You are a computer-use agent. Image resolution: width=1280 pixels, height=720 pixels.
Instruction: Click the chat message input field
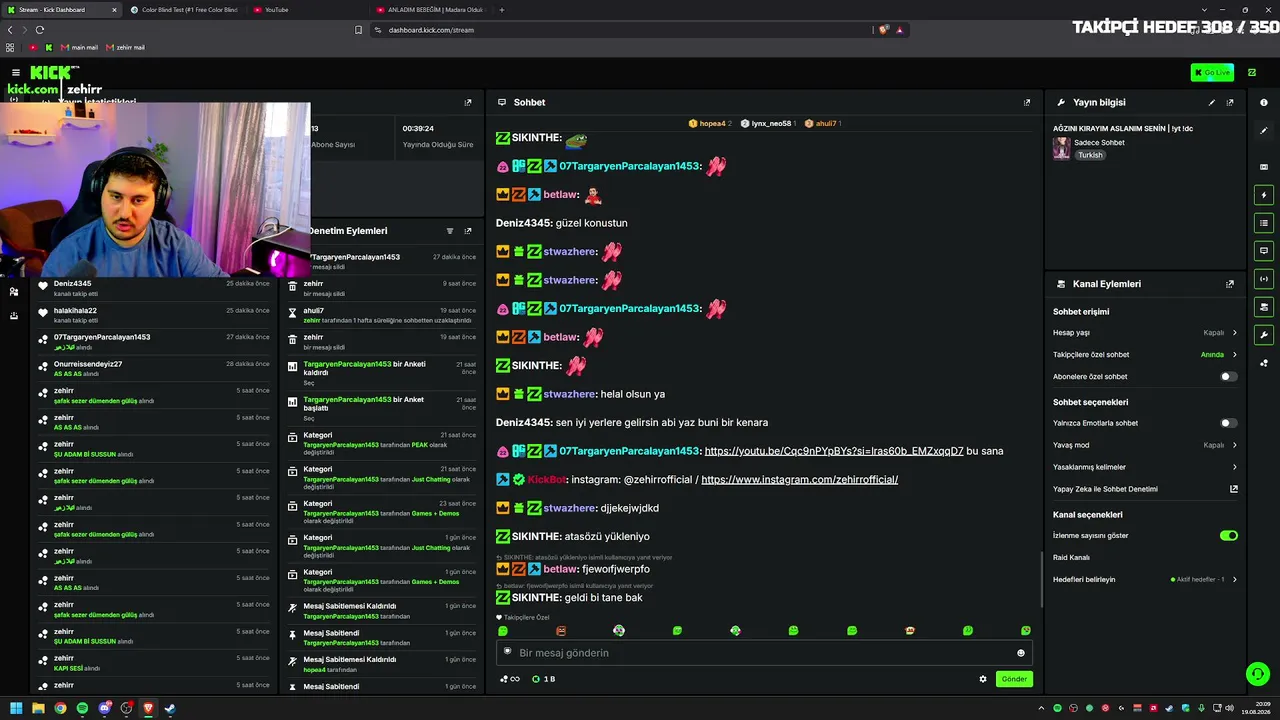tap(764, 653)
